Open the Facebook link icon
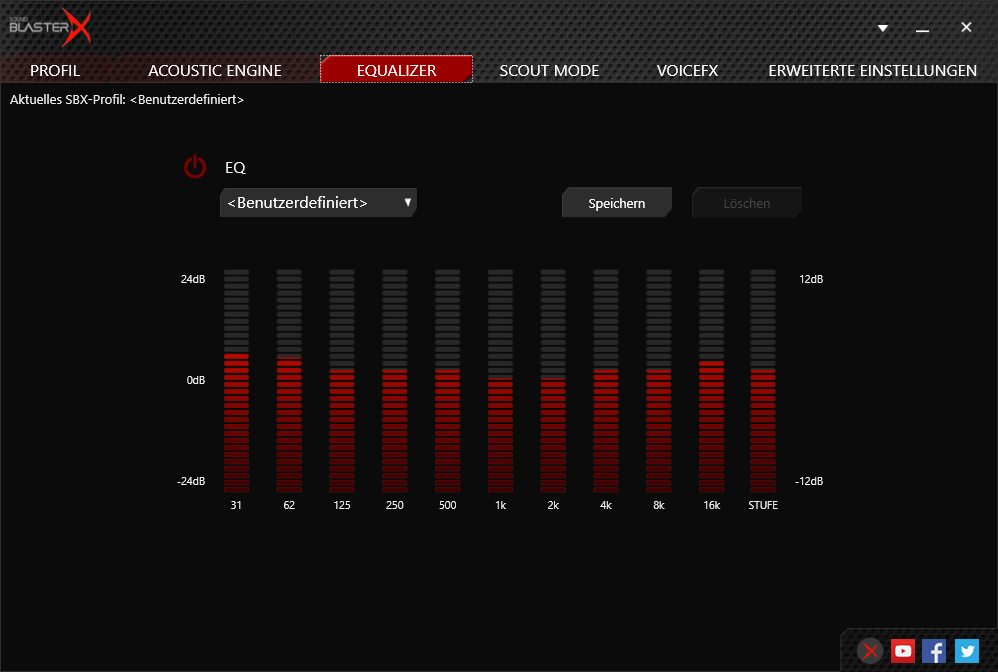The height and width of the screenshot is (672, 998). coord(934,651)
